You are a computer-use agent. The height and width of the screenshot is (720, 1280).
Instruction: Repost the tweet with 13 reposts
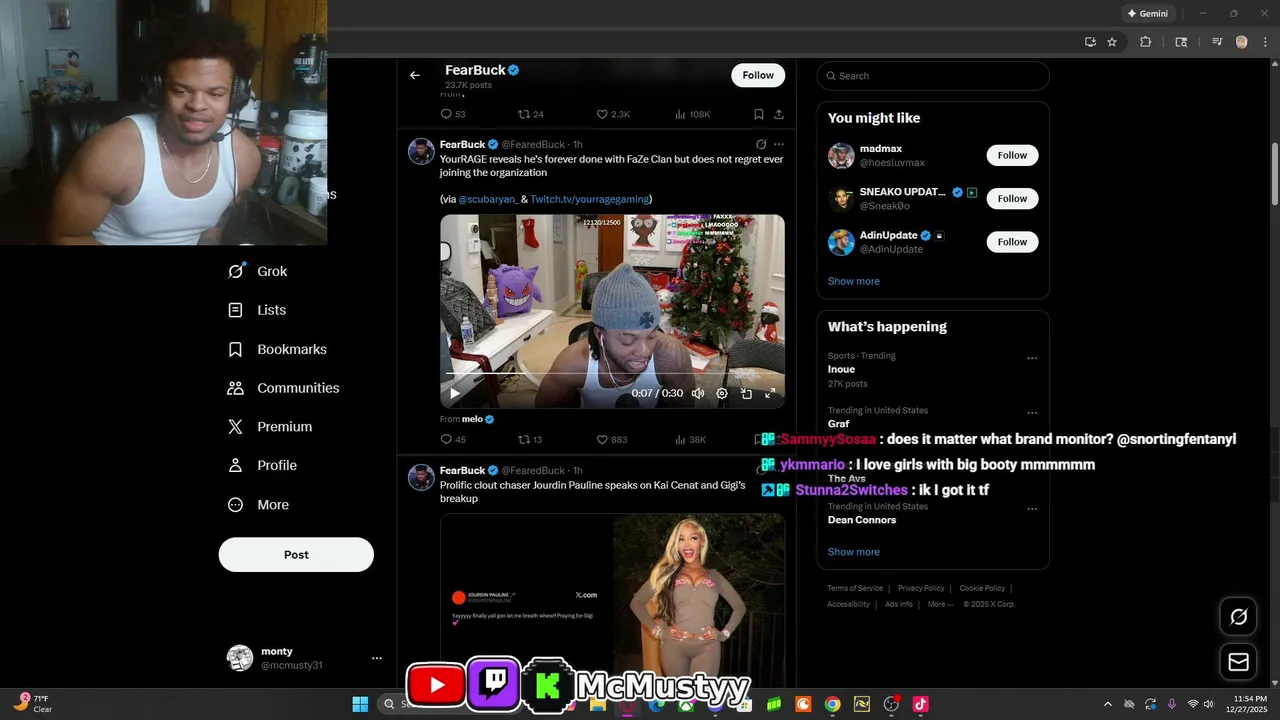tap(531, 439)
